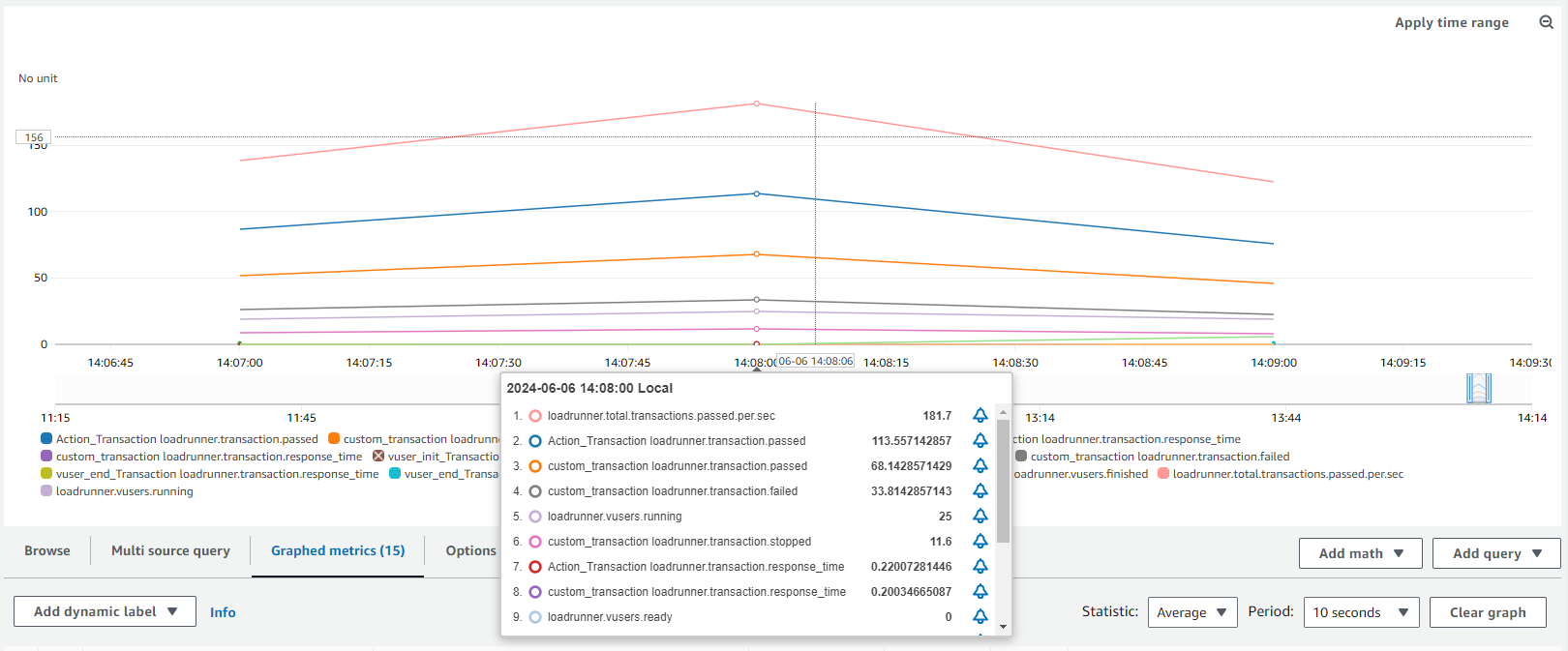Click the time range selector handle on mini timeline
Screen dimensions: 1568x651
pyautogui.click(x=1478, y=389)
